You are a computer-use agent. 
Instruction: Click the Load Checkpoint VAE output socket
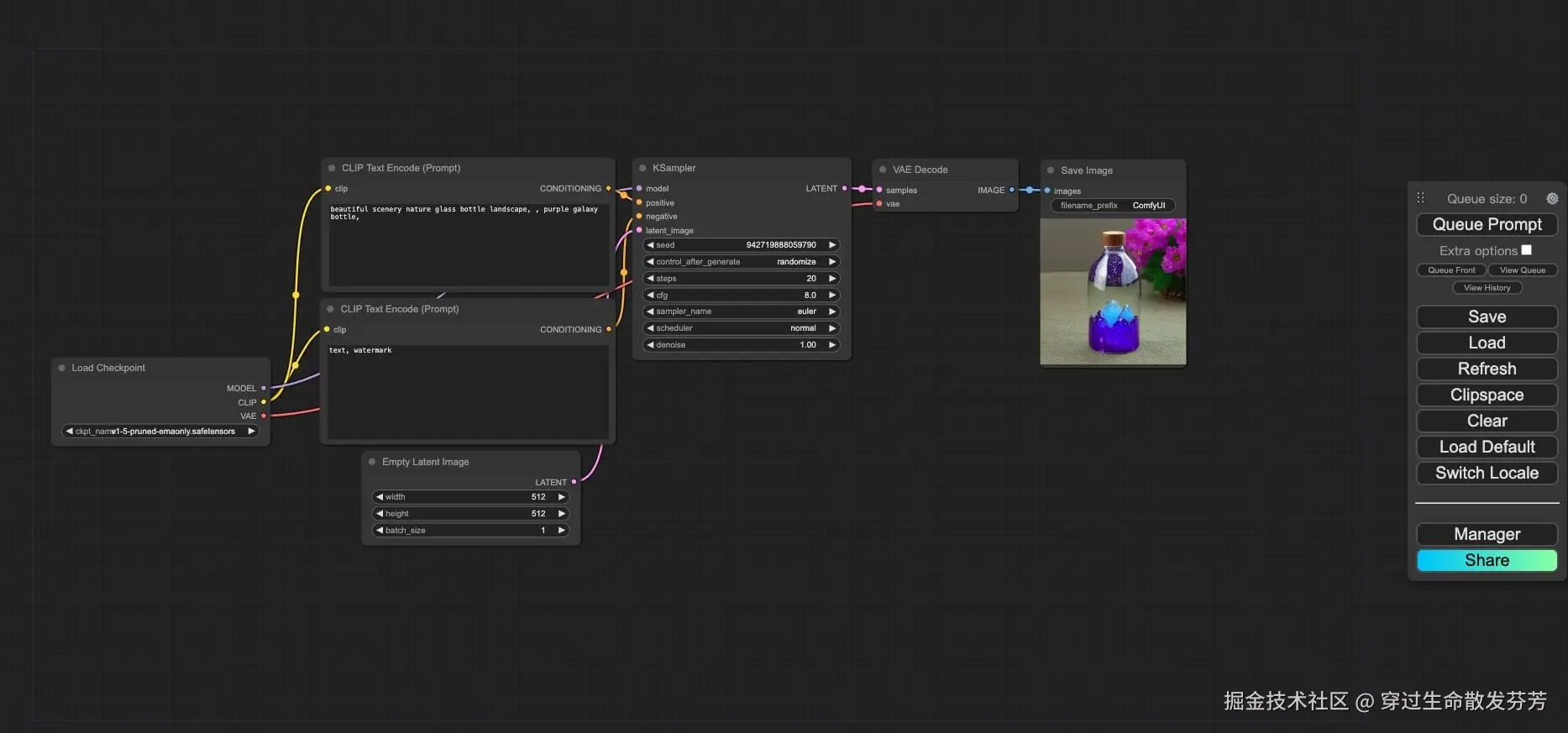tap(264, 416)
